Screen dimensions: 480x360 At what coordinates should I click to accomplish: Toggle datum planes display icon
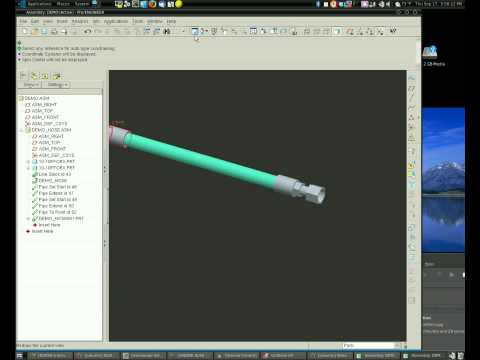pos(350,31)
